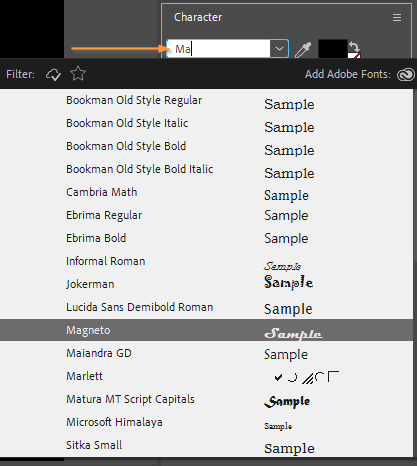The width and height of the screenshot is (417, 466).
Task: Choose the Cambria Math font
Action: 206,192
